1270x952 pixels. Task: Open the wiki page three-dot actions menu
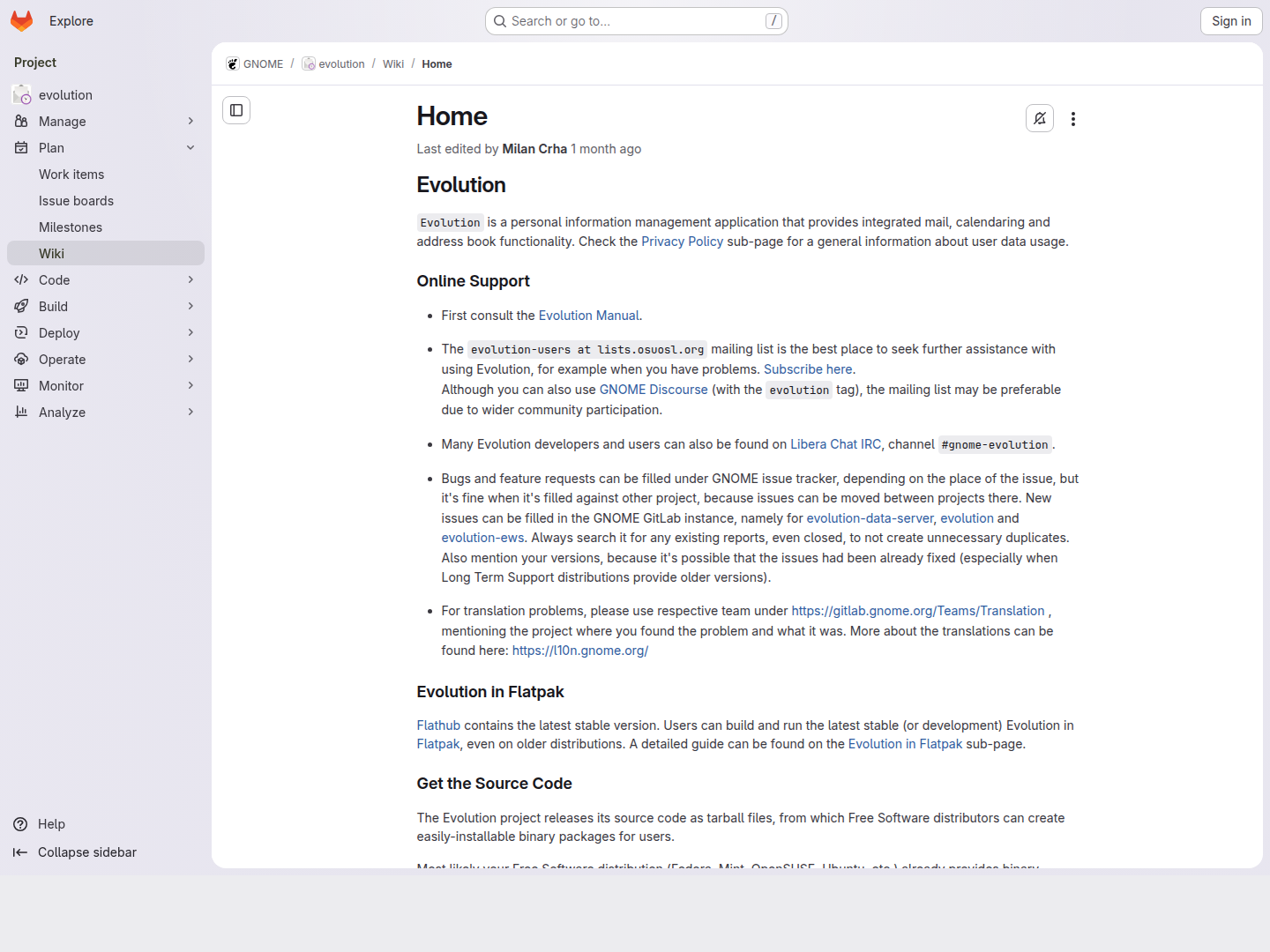coord(1073,119)
